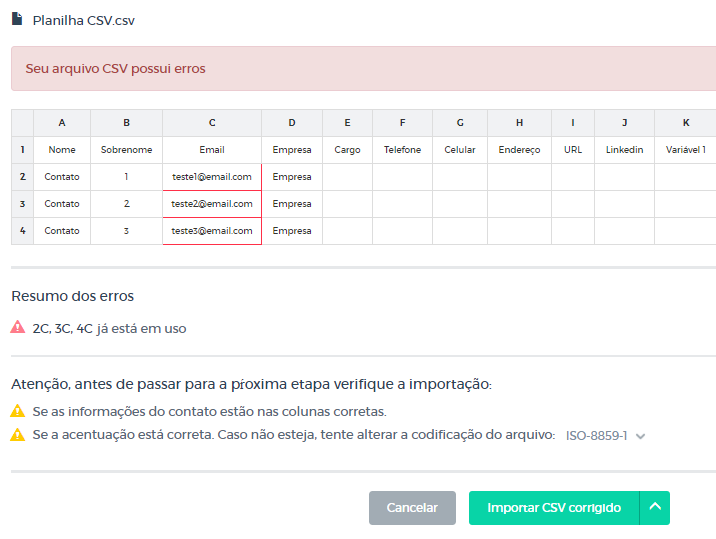Click row 2 header number
The width and height of the screenshot is (716, 539).
click(x=22, y=177)
